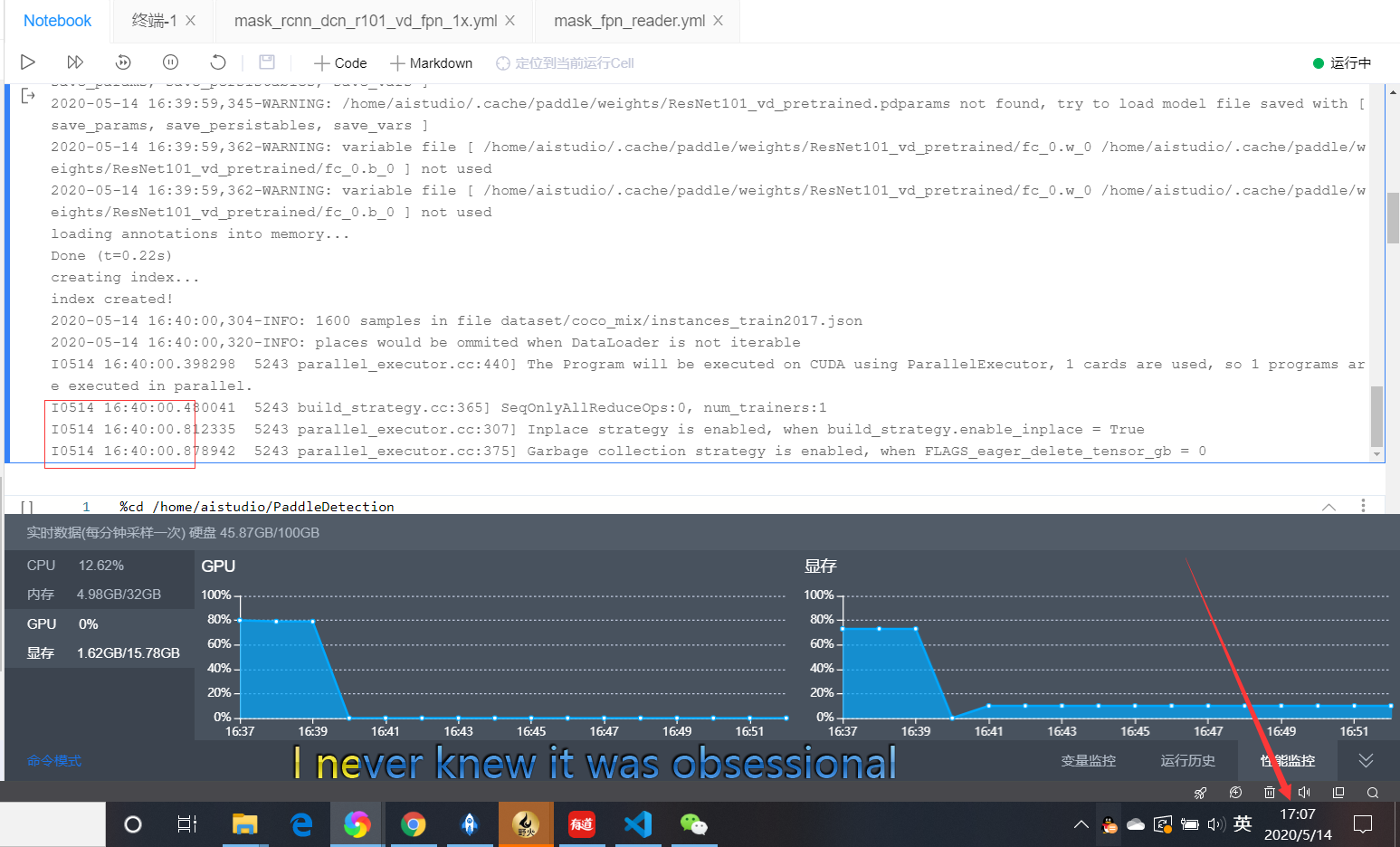The height and width of the screenshot is (847, 1400).
Task: Select the CPU 12.62% monitor row
Action: pyautogui.click(x=100, y=566)
